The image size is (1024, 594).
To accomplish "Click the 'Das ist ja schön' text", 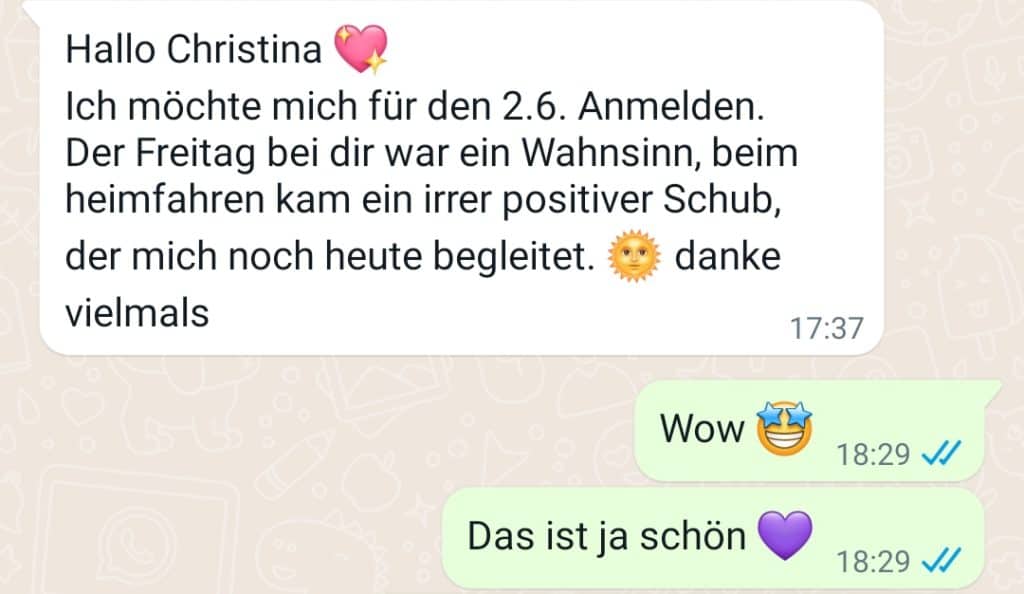I will [x=607, y=536].
